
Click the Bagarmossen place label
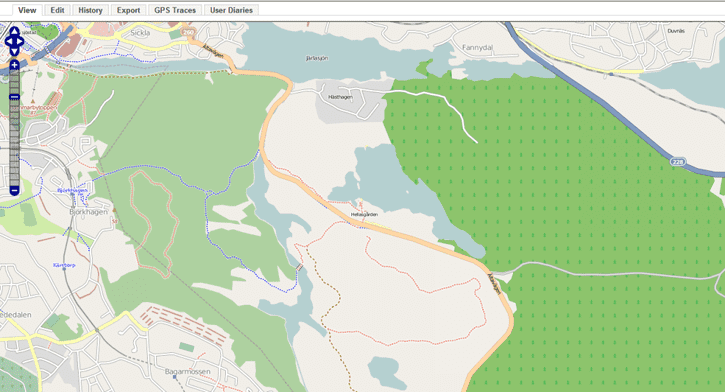pos(187,372)
